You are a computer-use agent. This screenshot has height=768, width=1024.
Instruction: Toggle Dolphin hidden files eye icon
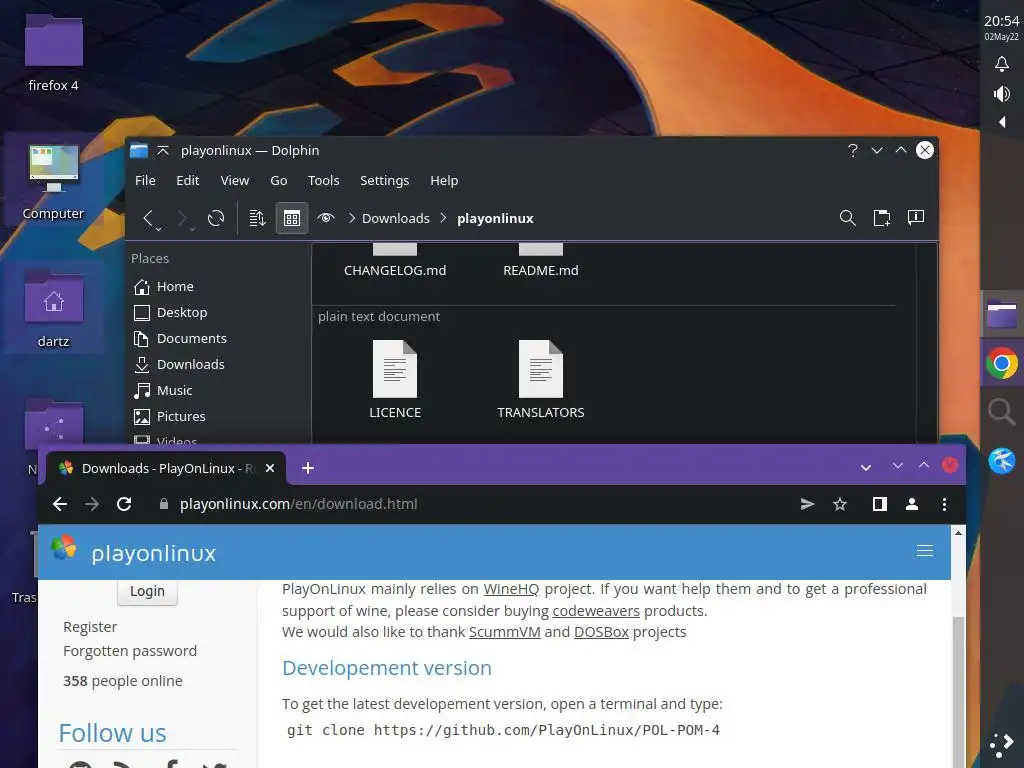pos(326,217)
